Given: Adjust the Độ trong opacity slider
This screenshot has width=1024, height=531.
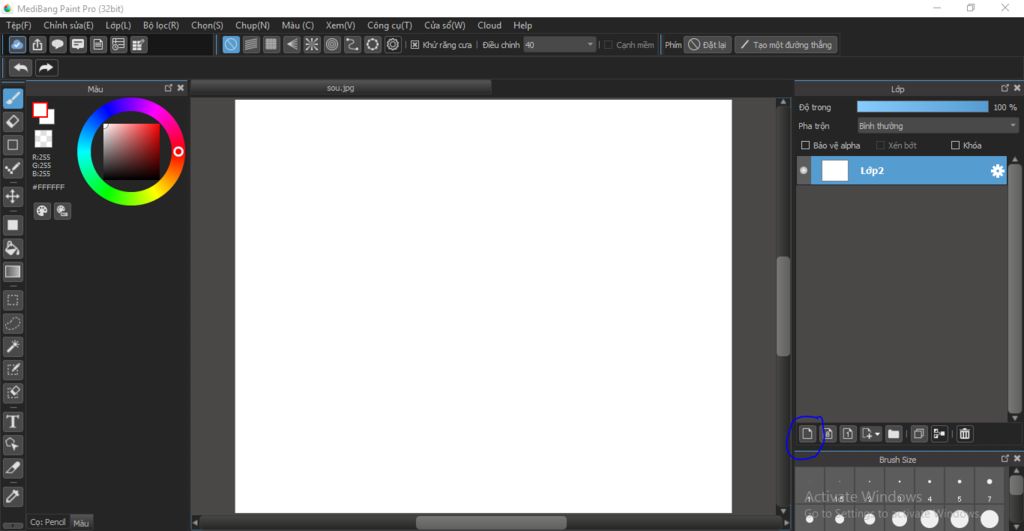Looking at the screenshot, I should click(x=922, y=107).
